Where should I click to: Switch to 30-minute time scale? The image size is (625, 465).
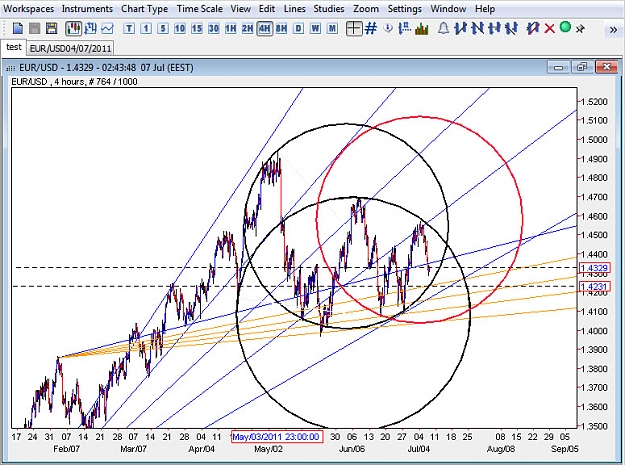214,29
